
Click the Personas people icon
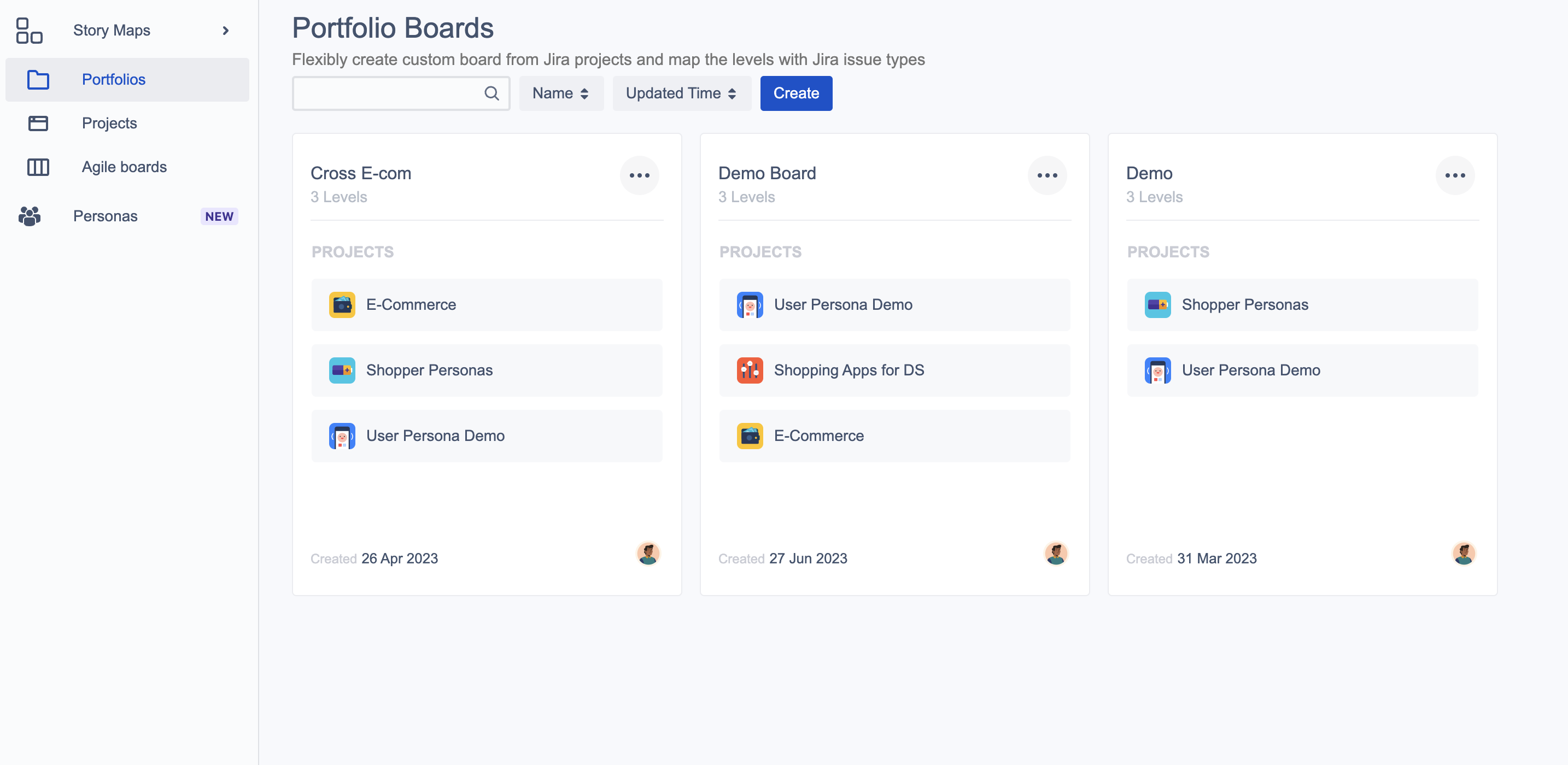(29, 216)
